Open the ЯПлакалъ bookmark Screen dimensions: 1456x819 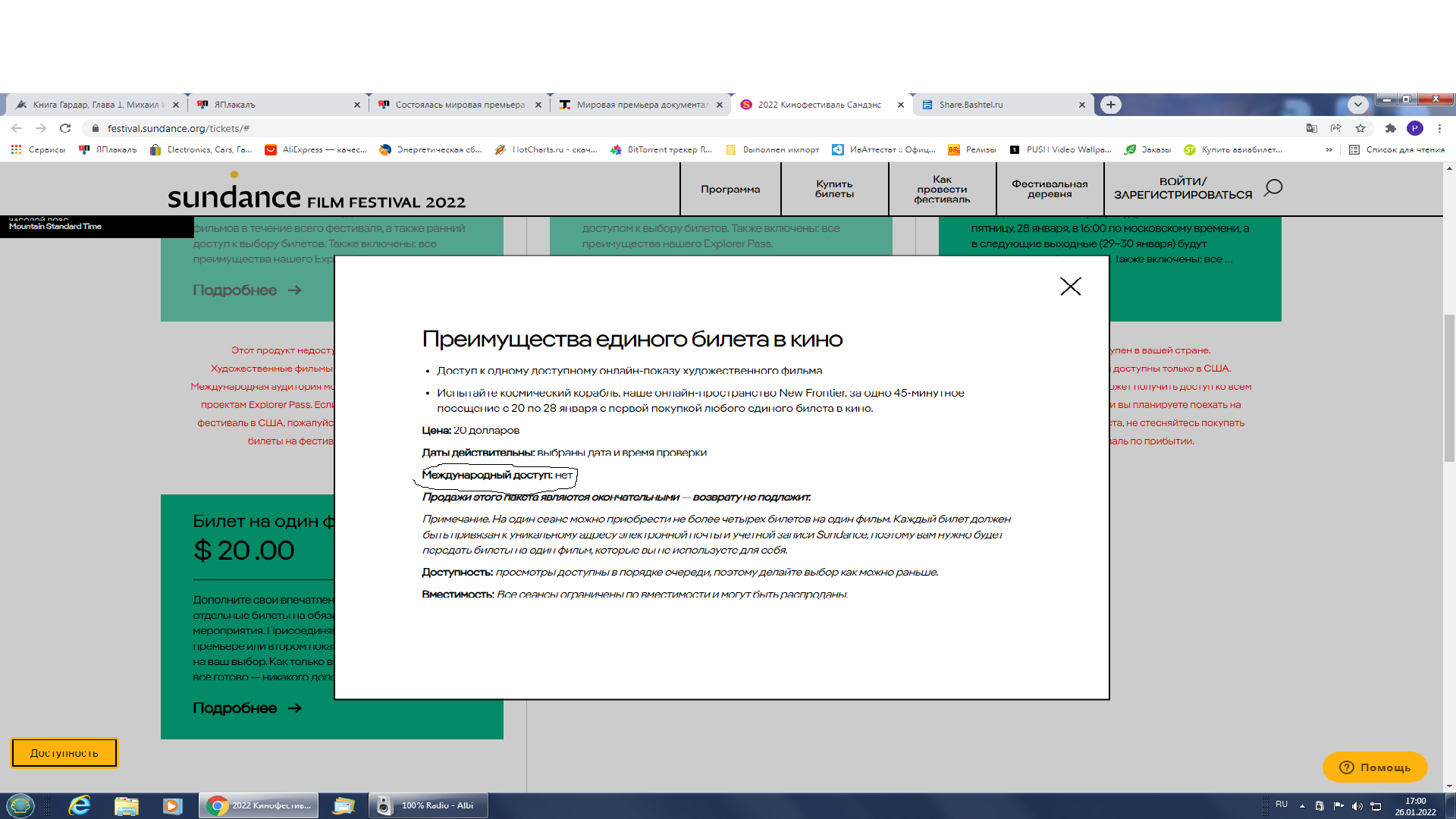pos(108,150)
